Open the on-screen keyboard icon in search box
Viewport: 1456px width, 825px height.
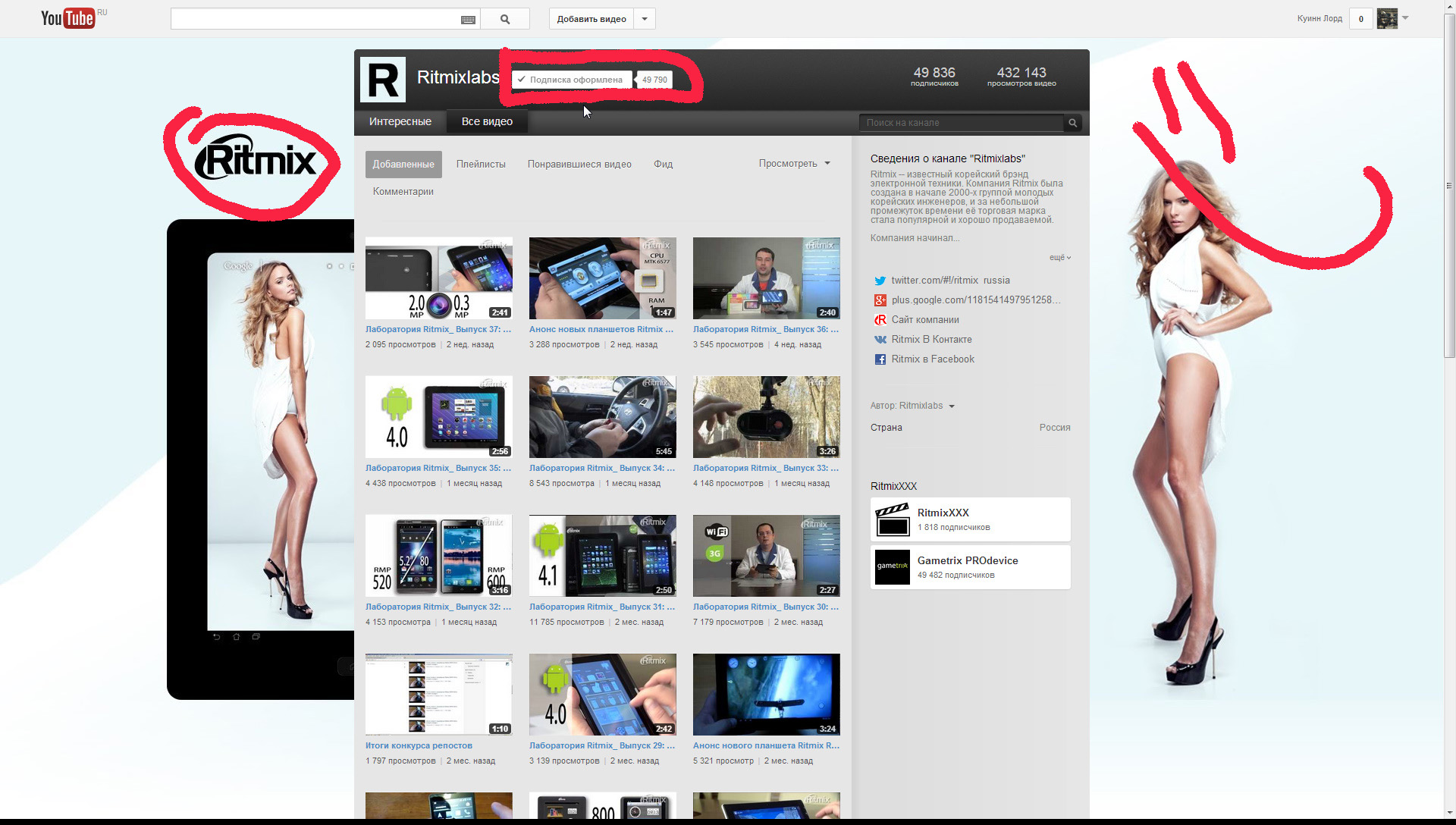coord(468,20)
